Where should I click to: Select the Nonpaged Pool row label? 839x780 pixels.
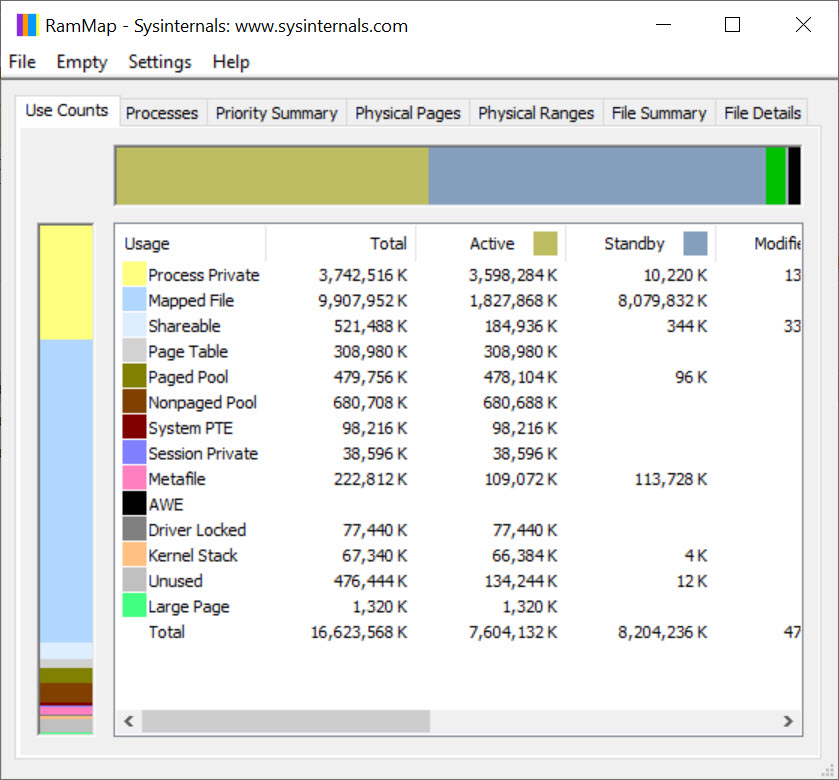203,402
